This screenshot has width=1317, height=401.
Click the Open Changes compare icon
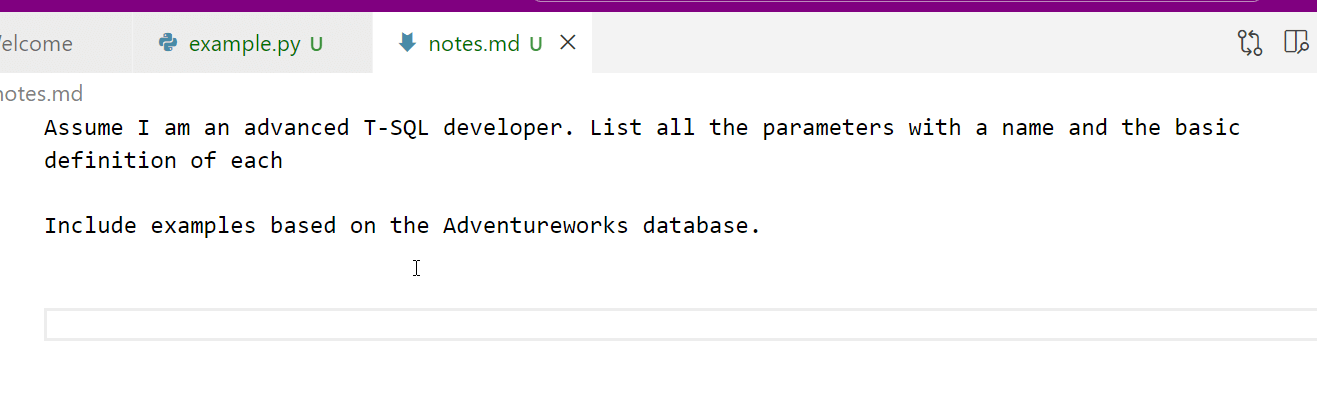[1250, 43]
